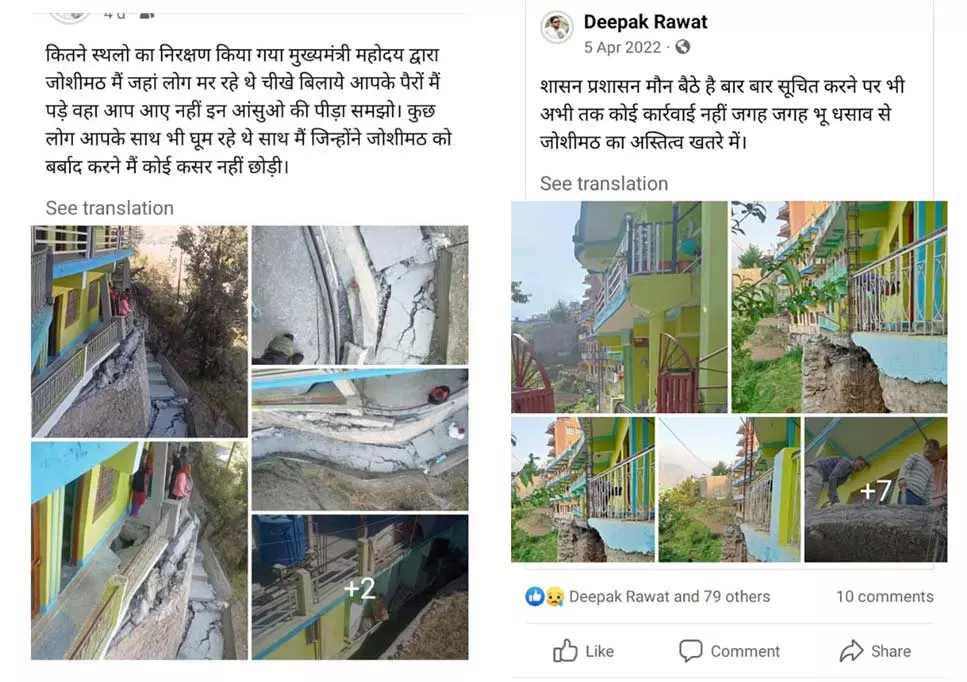Viewport: 967px width, 682px height.
Task: Open the +7 more photos thumbnail
Action: pyautogui.click(x=876, y=489)
